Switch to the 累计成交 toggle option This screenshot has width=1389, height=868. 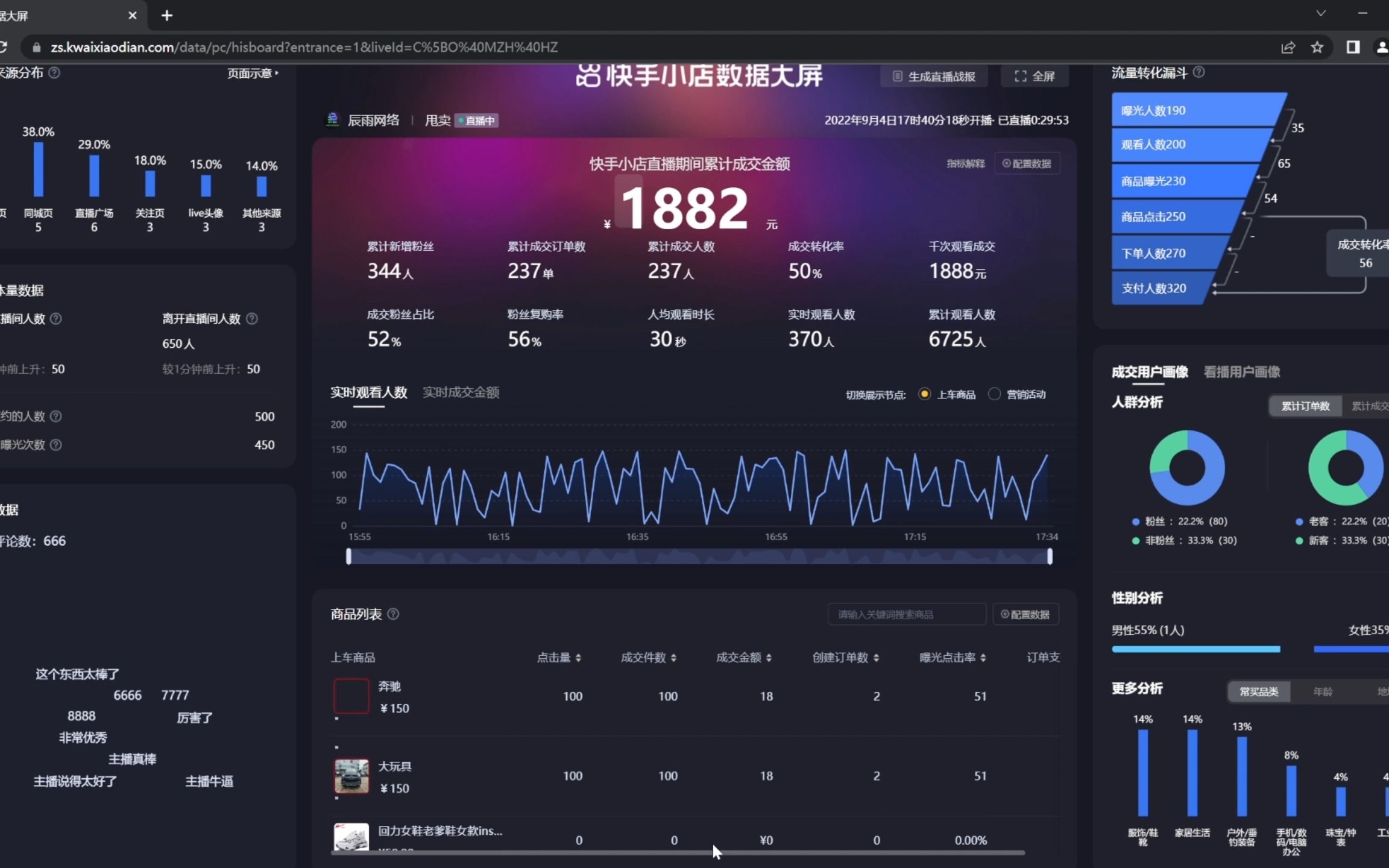point(1369,406)
